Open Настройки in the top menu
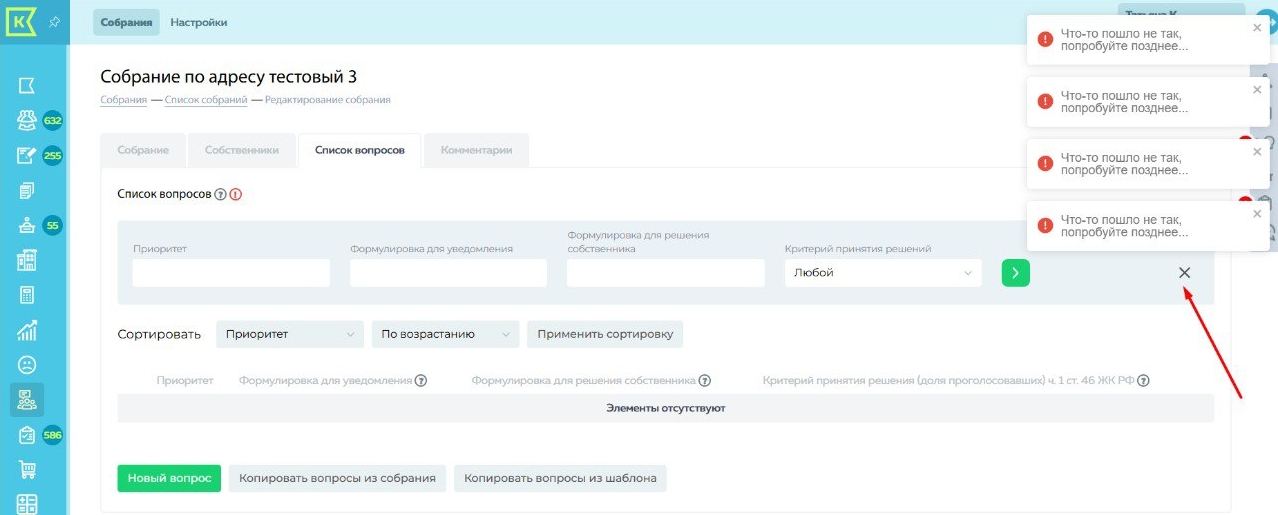 [198, 22]
